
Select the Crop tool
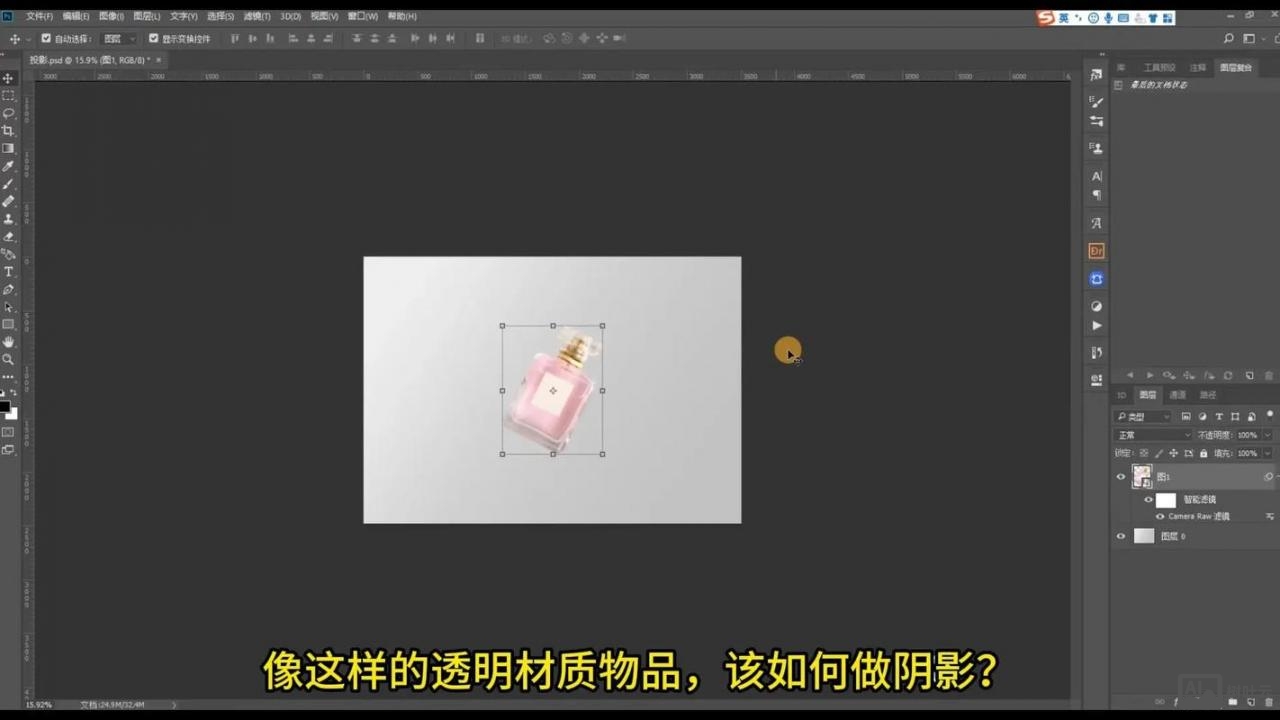8,131
